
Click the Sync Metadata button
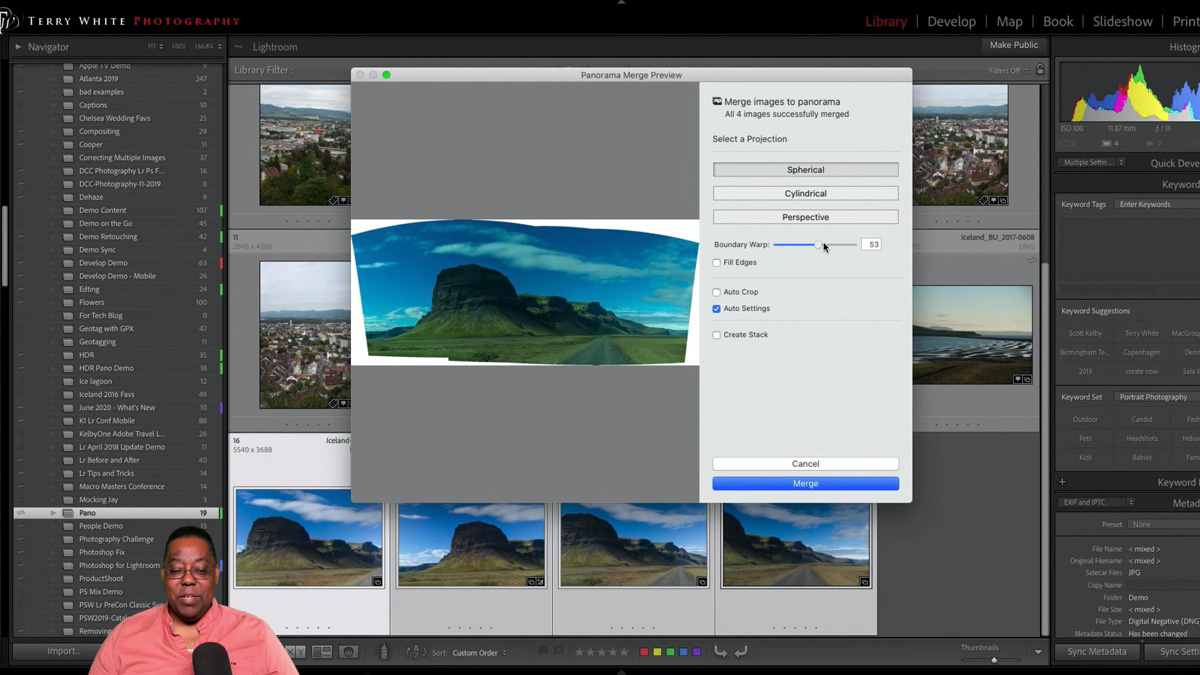tap(1096, 651)
